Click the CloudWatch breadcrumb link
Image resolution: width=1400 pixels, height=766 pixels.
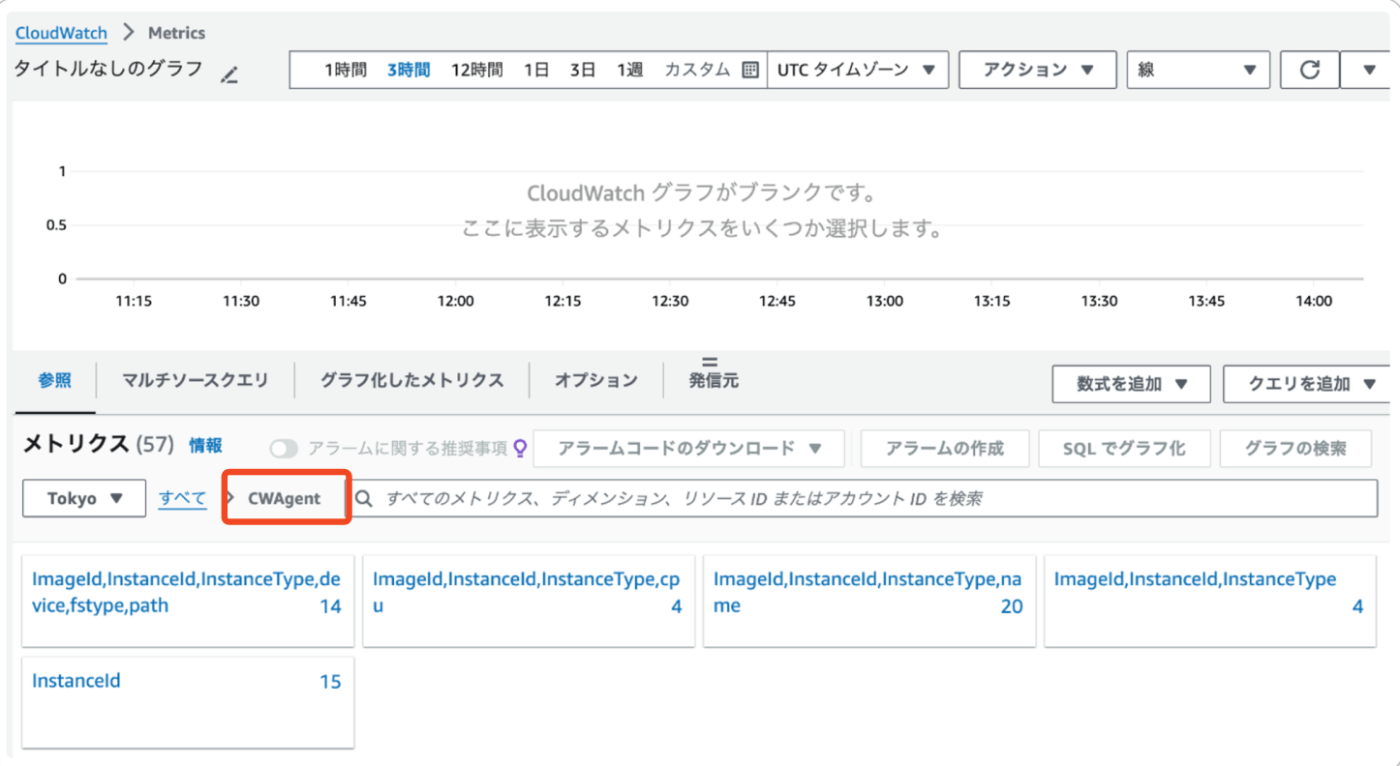click(x=61, y=33)
